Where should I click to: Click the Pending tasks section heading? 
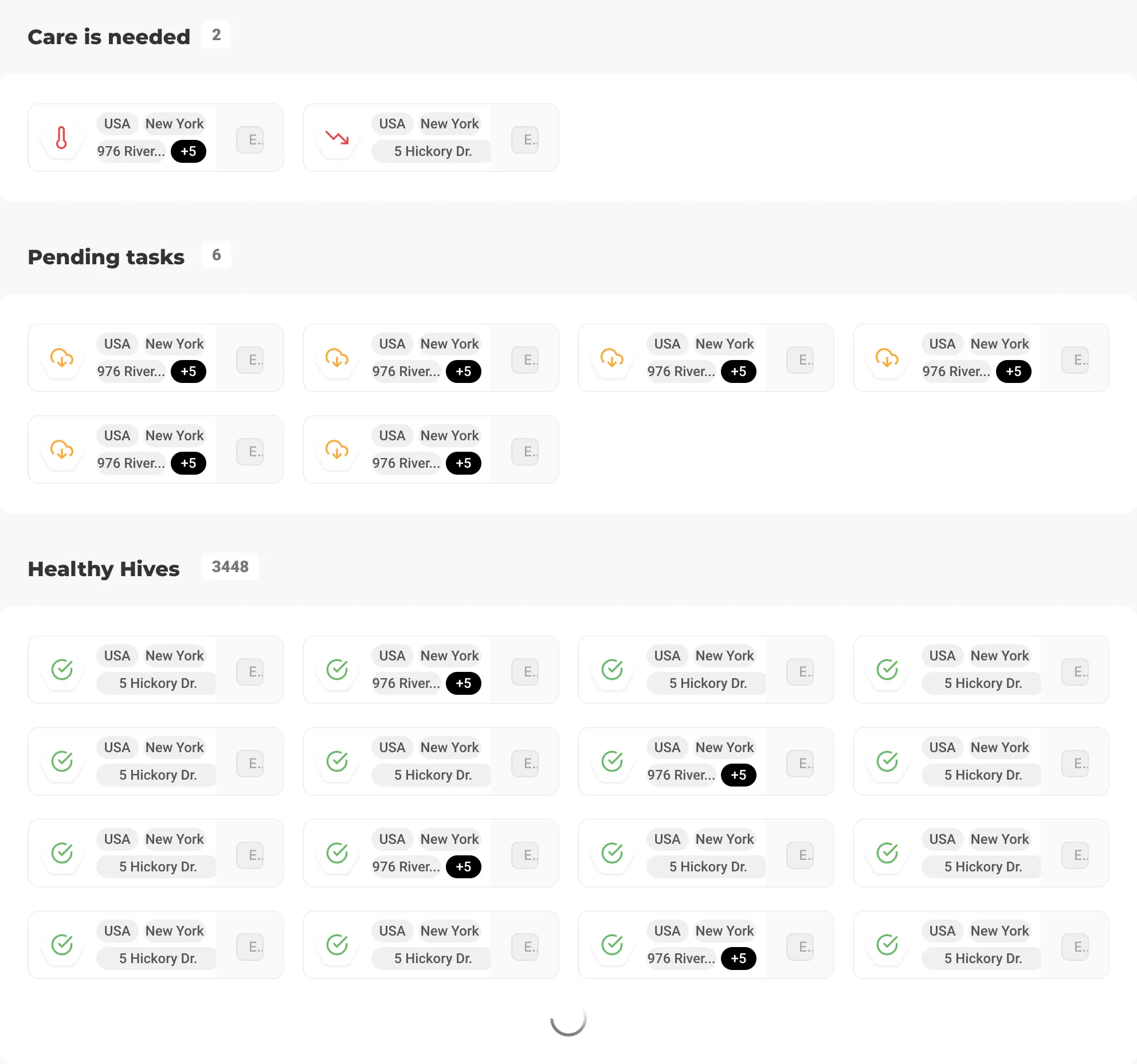(x=106, y=257)
